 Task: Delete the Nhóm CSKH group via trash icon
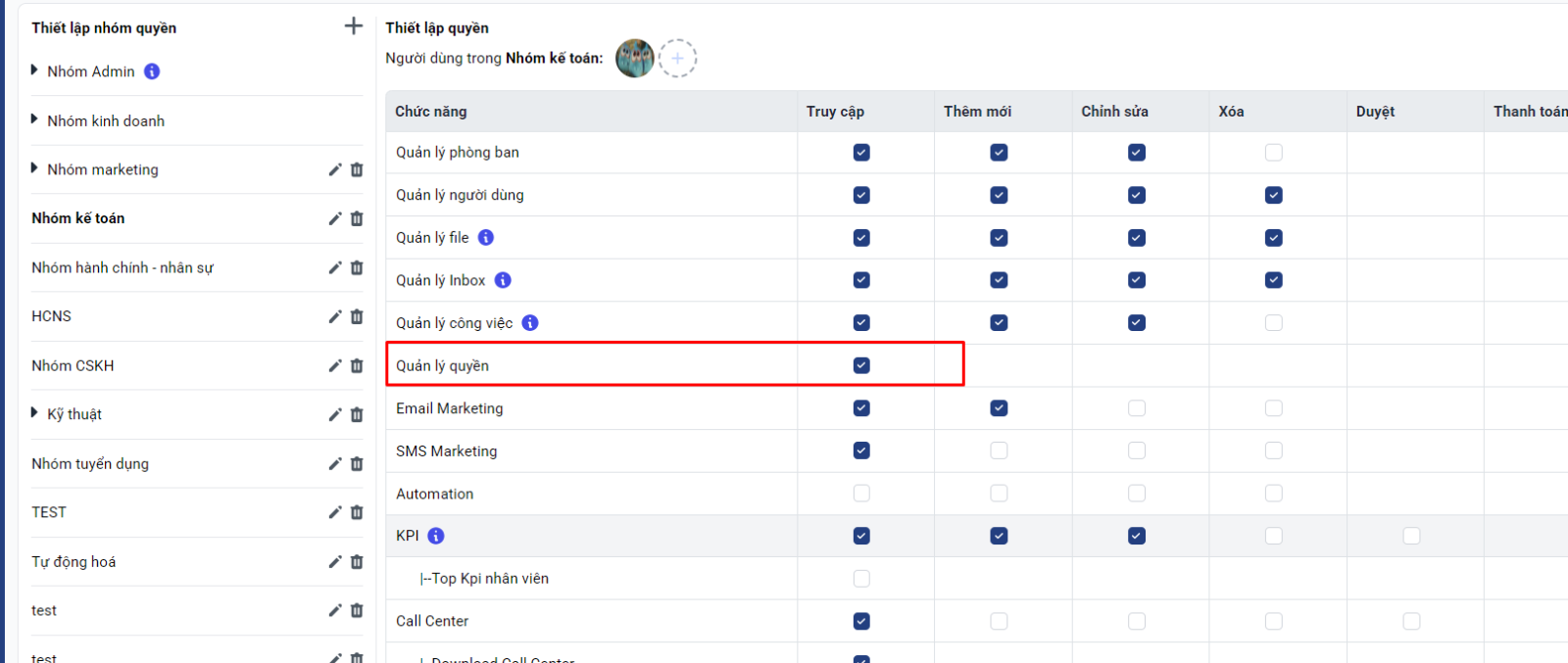pos(357,365)
